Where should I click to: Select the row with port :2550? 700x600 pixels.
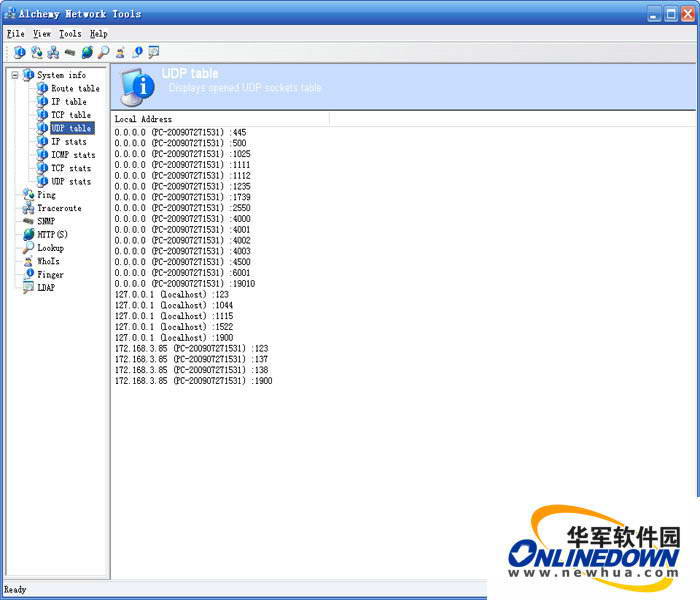(183, 208)
